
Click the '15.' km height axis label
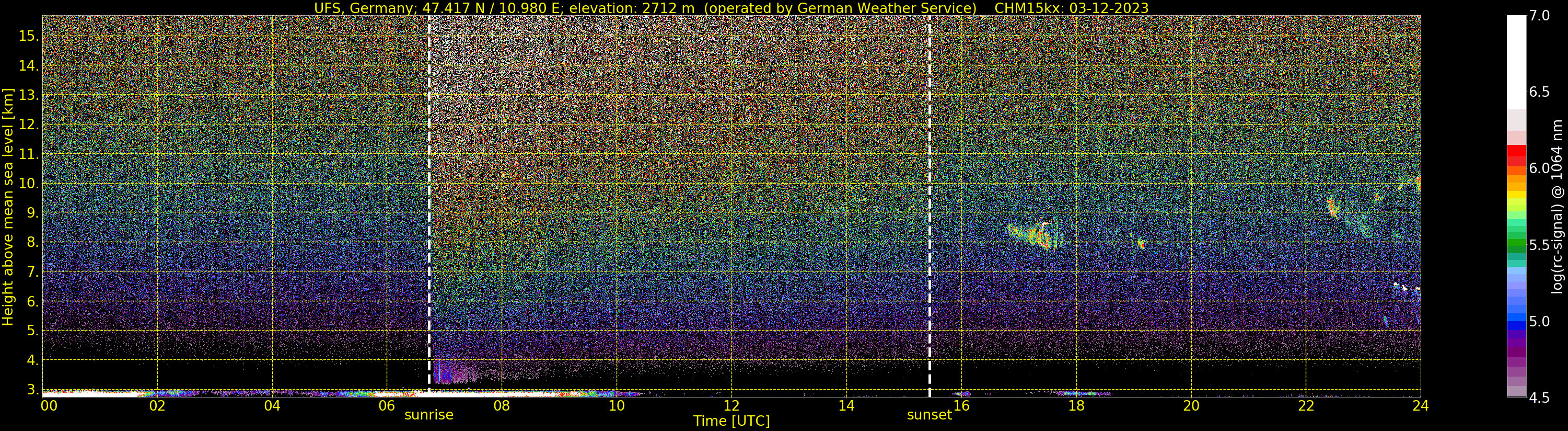(x=29, y=36)
